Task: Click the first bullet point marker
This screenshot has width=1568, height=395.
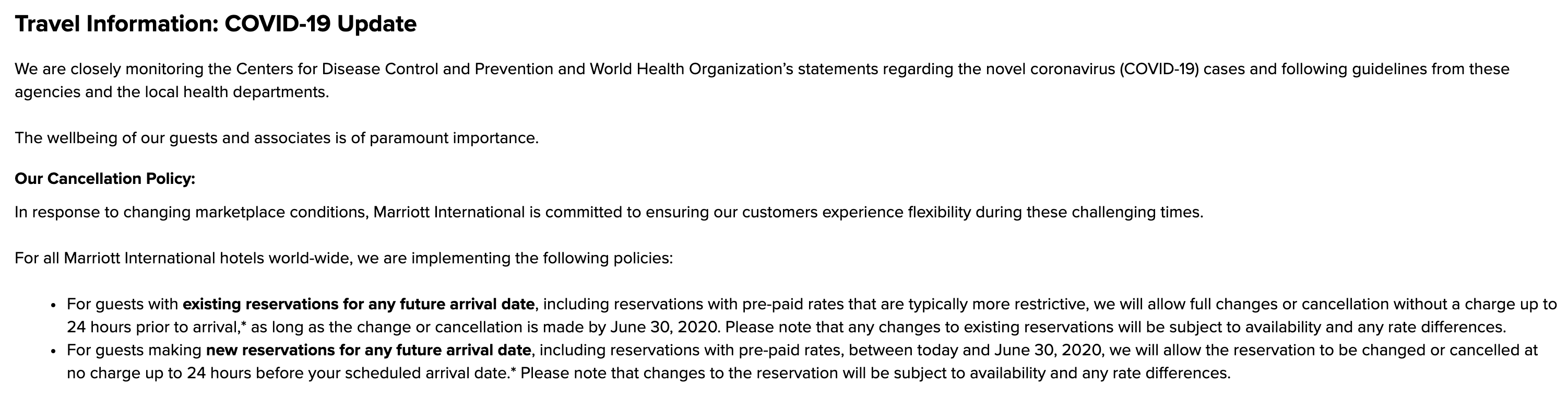Action: [x=54, y=305]
